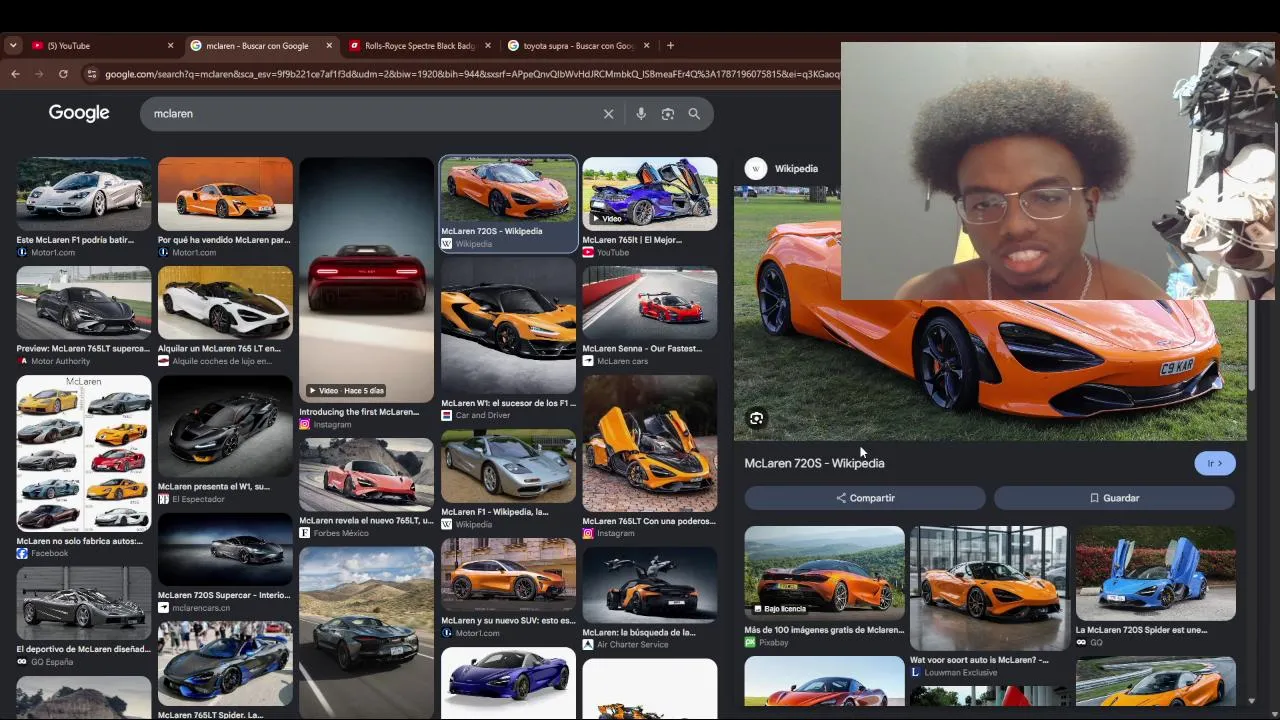Open the 'McLaren 765lt | El Mejor' video thumbnail

click(650, 194)
